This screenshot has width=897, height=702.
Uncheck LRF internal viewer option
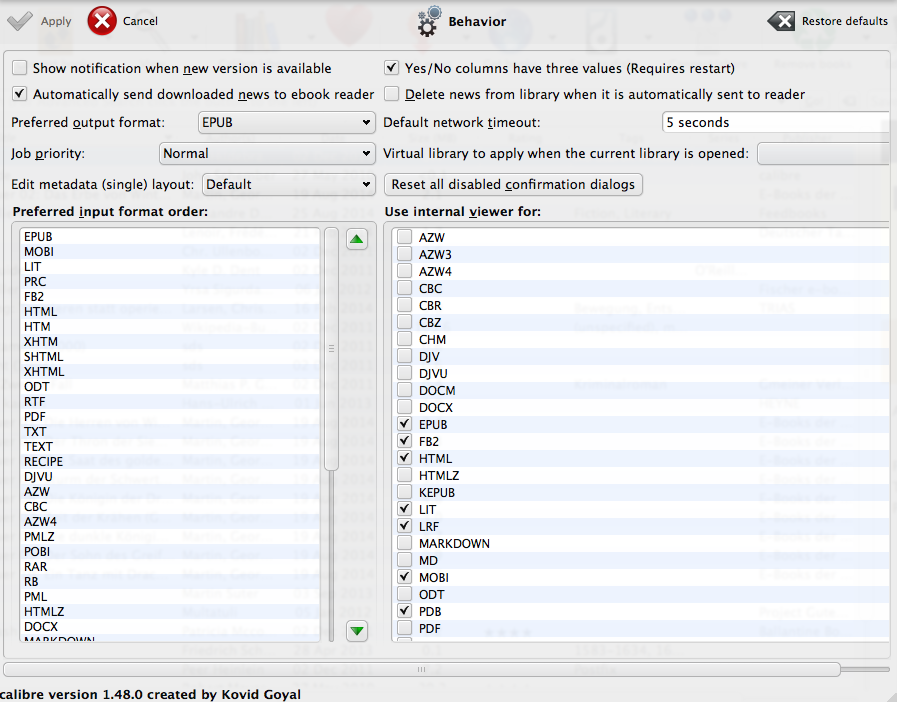point(404,526)
